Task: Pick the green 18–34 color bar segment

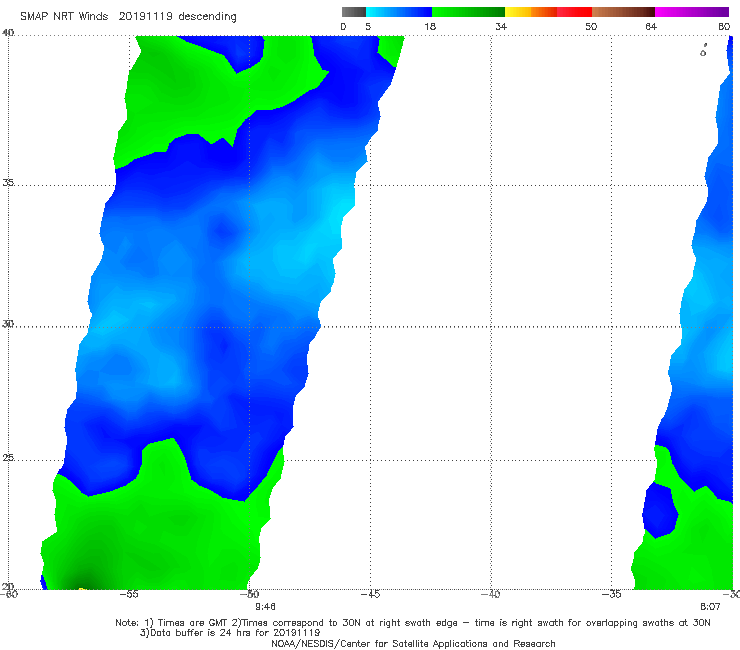Action: (x=468, y=12)
